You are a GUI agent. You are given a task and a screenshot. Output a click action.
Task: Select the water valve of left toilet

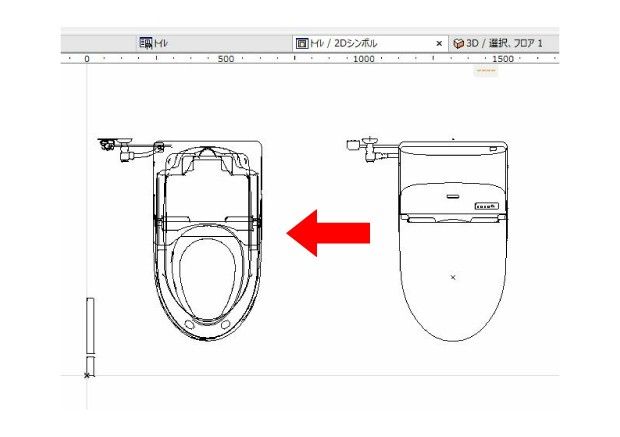click(127, 149)
